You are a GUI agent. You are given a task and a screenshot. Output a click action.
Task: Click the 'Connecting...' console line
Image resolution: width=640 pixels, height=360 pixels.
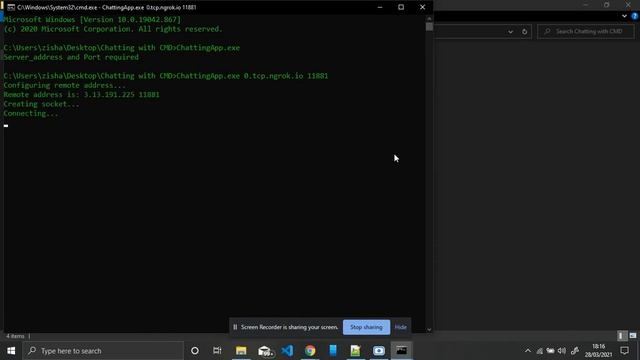31,113
